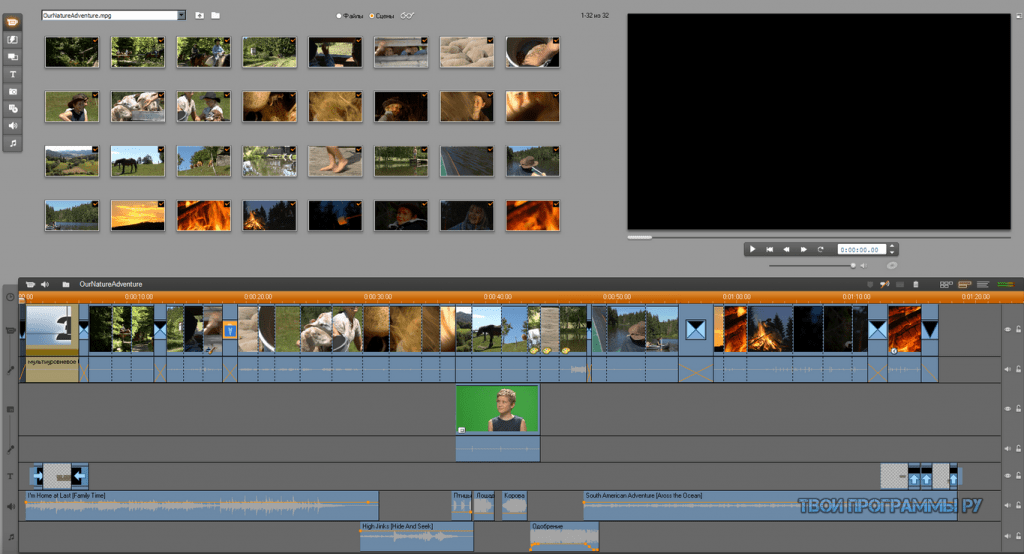Switch to Text list view icon

983,284
